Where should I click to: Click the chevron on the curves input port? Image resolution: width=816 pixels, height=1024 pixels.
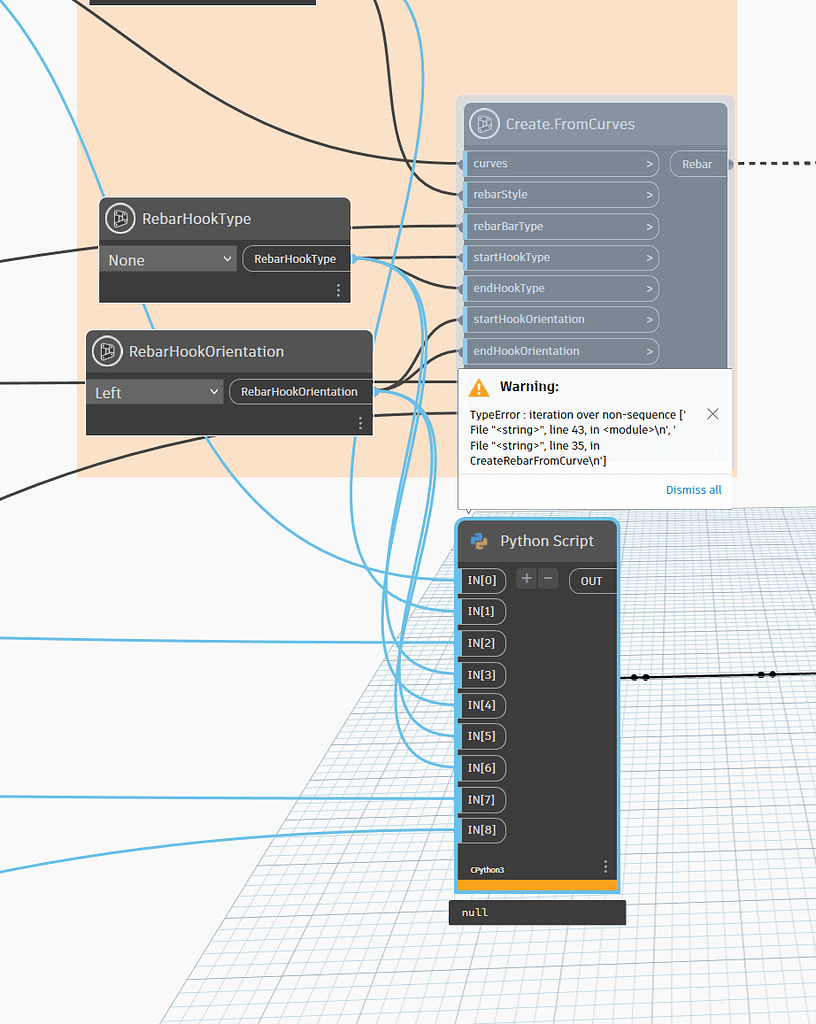pos(651,163)
